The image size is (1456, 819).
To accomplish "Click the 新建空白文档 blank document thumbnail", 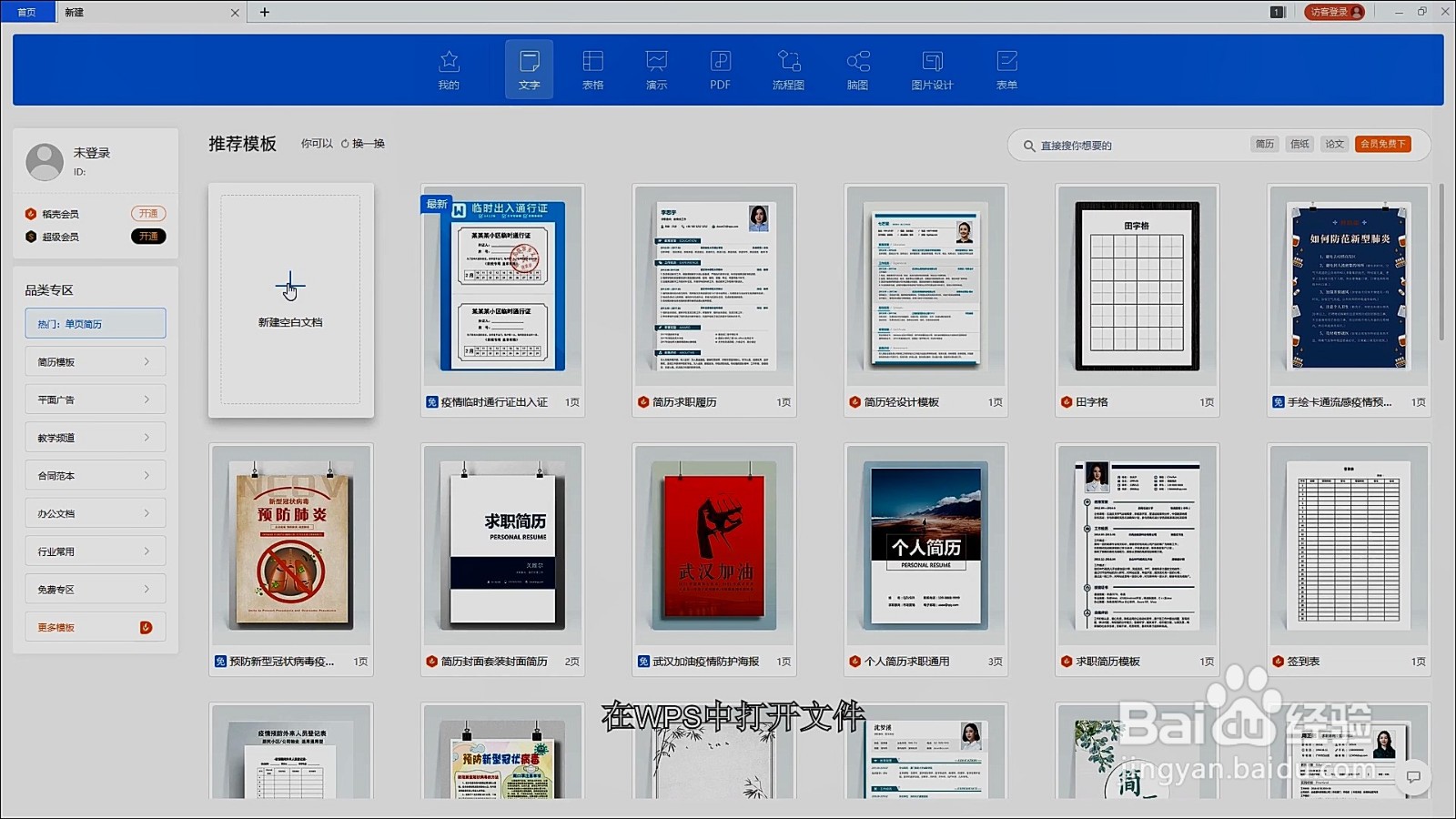I will click(290, 300).
